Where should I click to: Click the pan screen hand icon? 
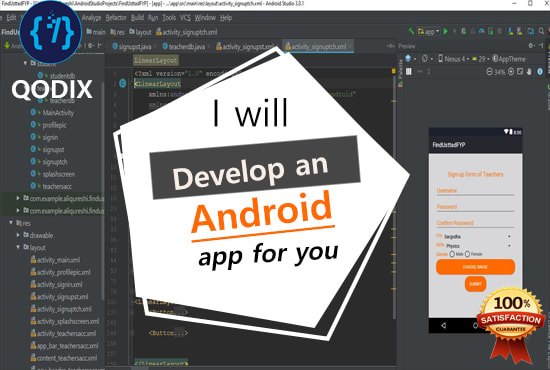(529, 72)
